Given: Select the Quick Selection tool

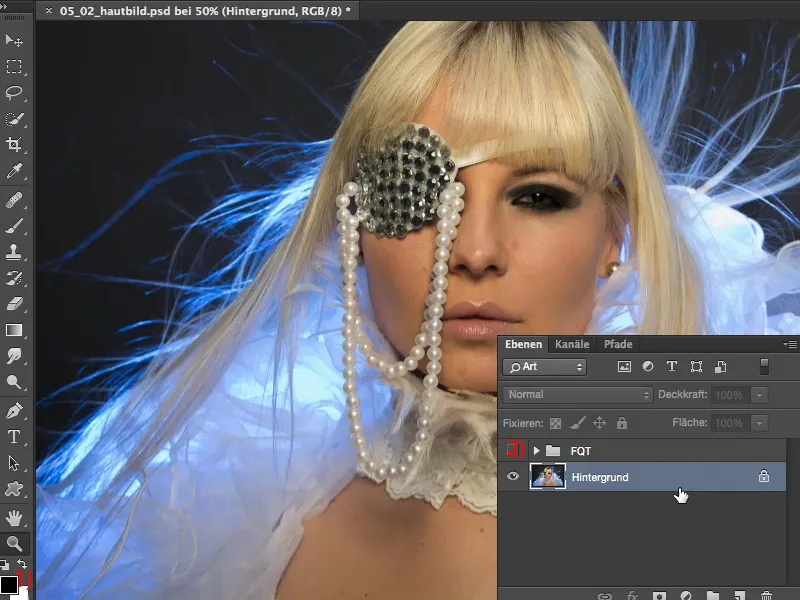Looking at the screenshot, I should coord(14,119).
